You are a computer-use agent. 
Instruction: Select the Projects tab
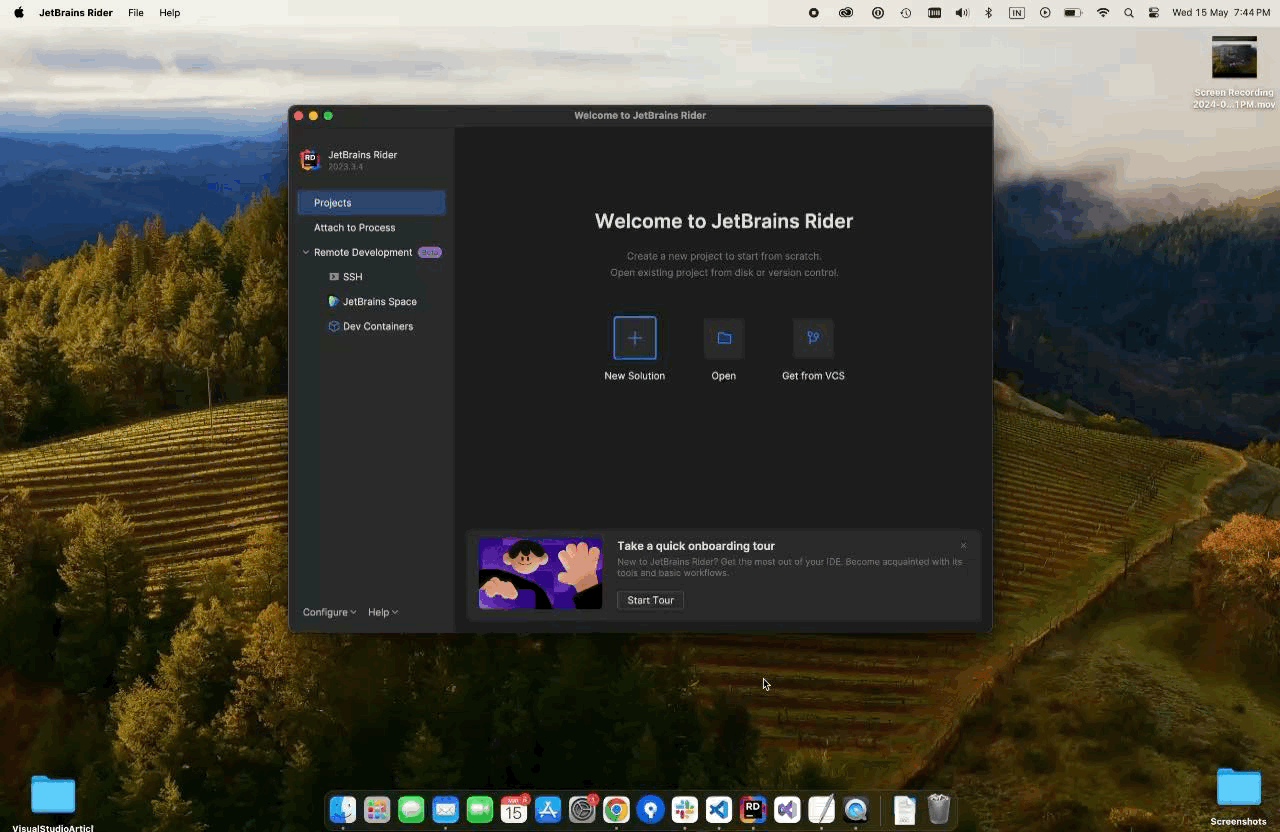pyautogui.click(x=371, y=203)
